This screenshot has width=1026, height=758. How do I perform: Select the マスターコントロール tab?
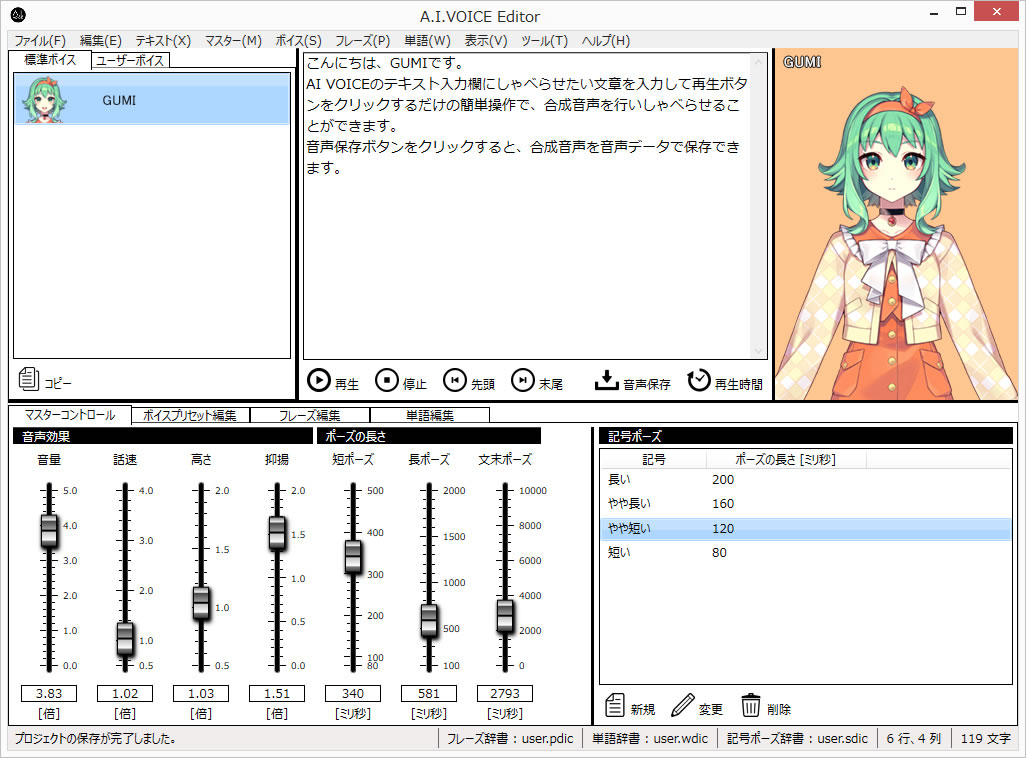click(x=69, y=415)
